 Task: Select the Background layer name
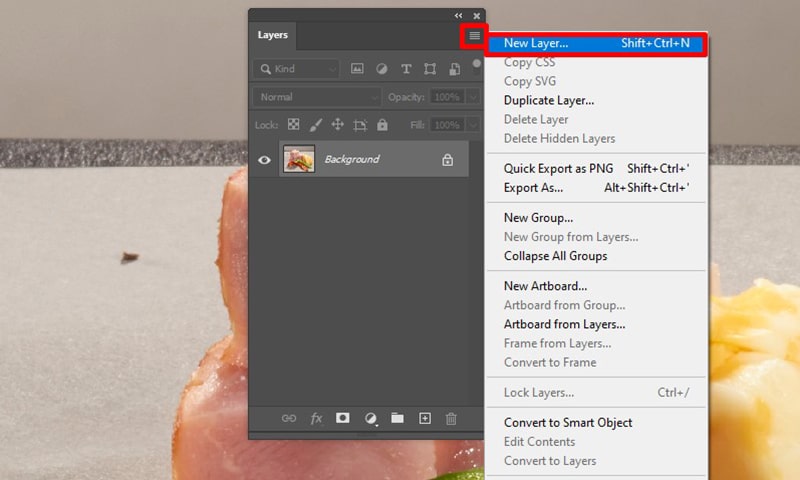[352, 159]
